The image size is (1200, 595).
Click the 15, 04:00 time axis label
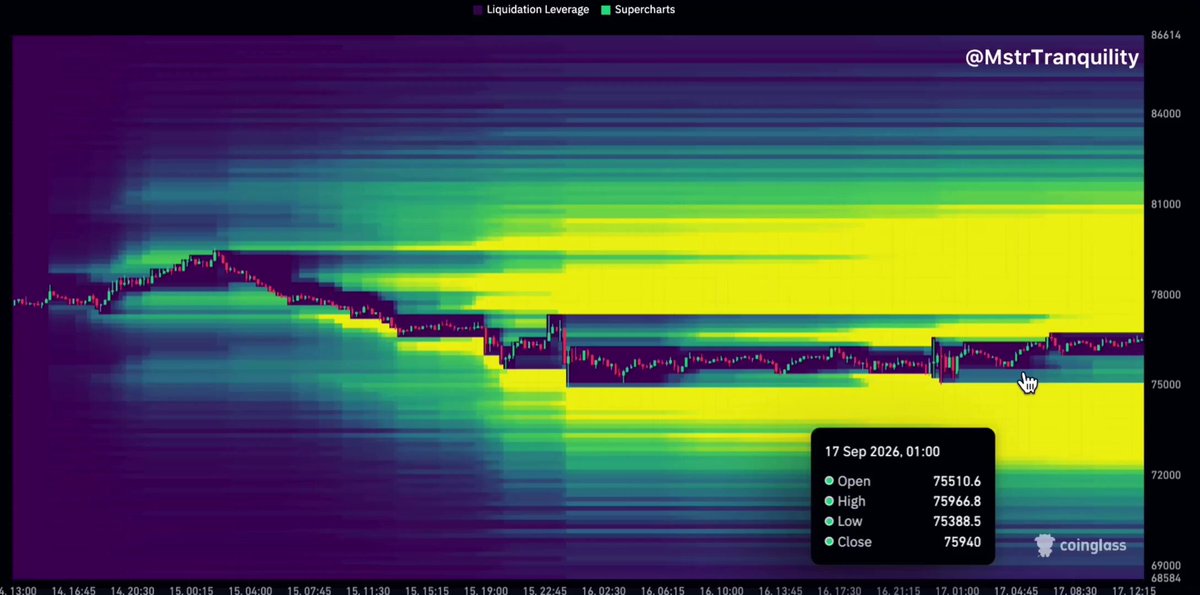click(250, 590)
